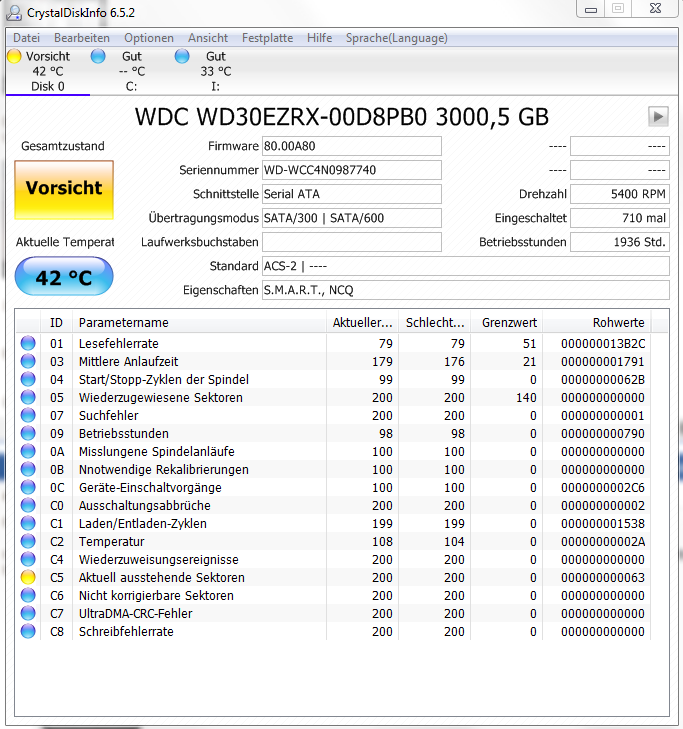This screenshot has width=683, height=729.
Task: Select the Aktuell ausstehende Sektoren parameter name
Action: [162, 577]
